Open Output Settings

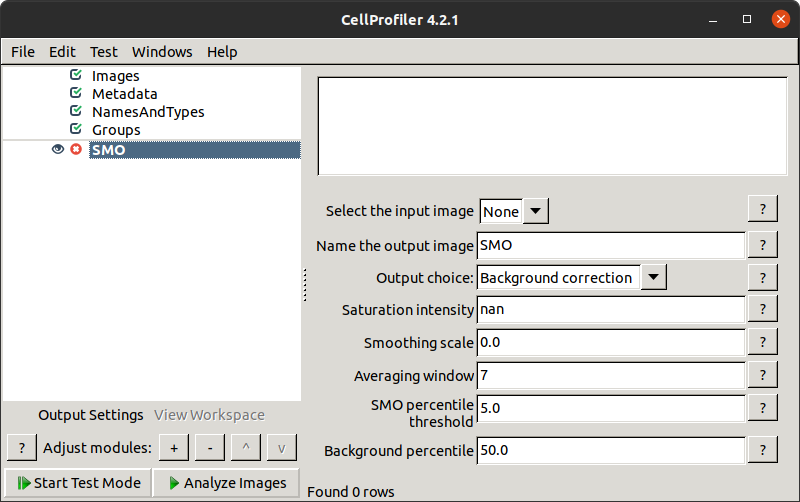[91, 415]
